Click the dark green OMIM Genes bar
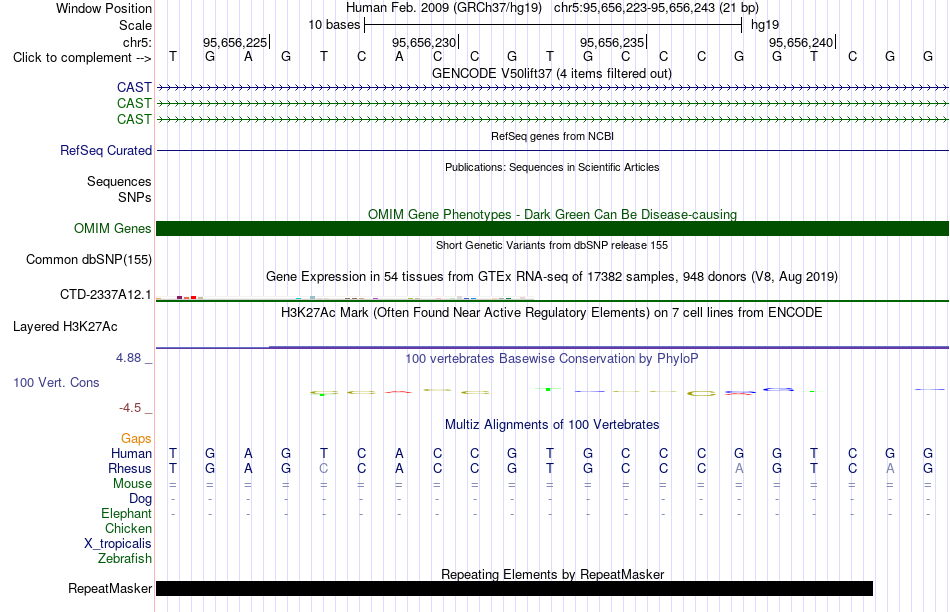The width and height of the screenshot is (950, 612). click(x=553, y=228)
